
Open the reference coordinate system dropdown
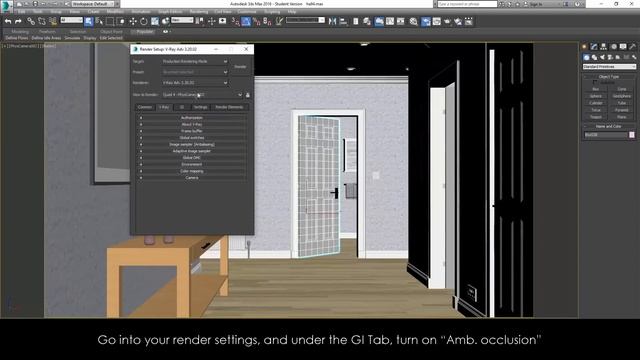(x=182, y=20)
